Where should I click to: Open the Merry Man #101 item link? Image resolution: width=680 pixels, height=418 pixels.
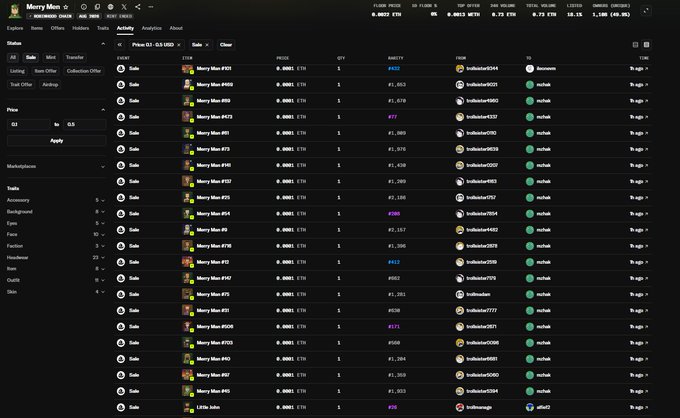(214, 69)
